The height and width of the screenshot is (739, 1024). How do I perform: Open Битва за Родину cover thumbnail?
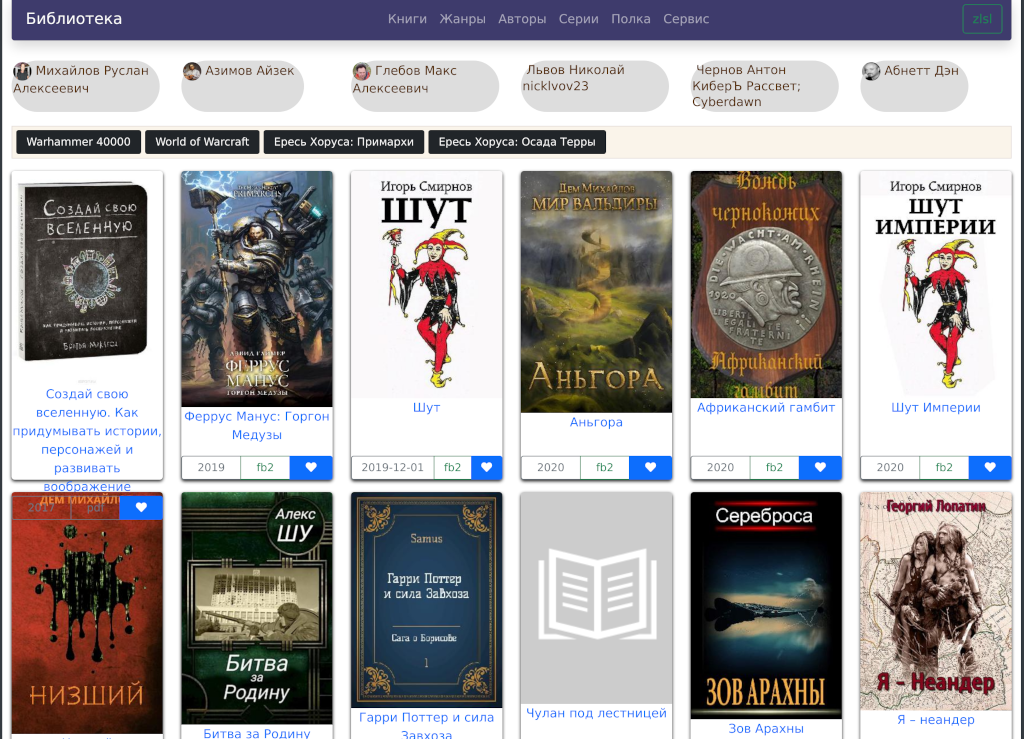point(257,608)
